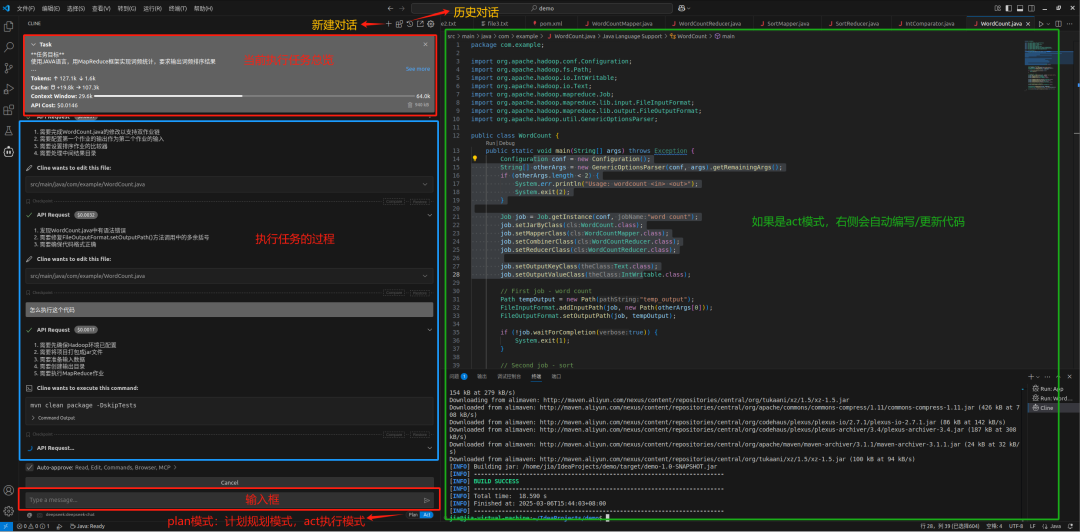Open the 文件(F) menu
This screenshot has height=532, width=1080.
coord(25,8)
